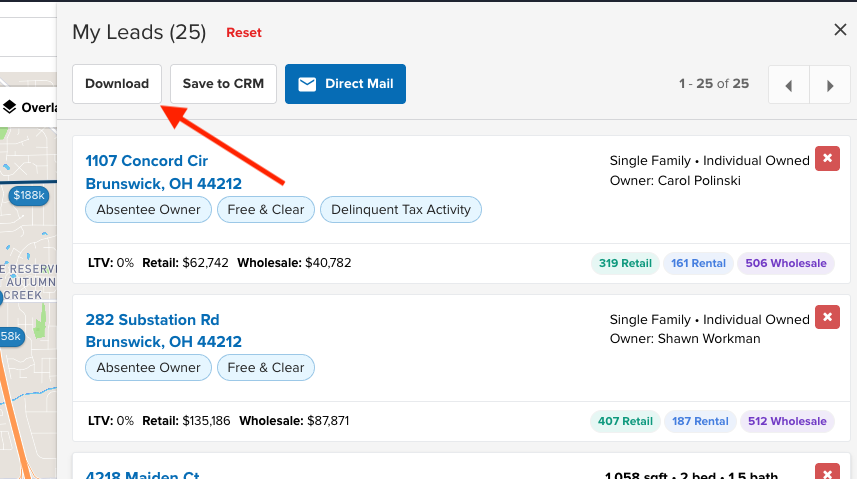
Task: Close the My Leads panel
Action: click(x=840, y=30)
